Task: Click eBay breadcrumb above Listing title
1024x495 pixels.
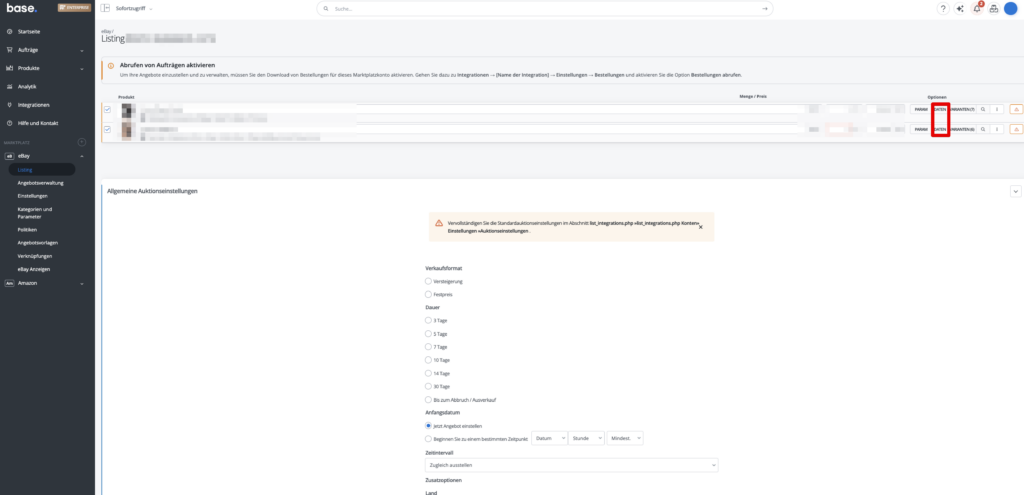Action: [106, 31]
